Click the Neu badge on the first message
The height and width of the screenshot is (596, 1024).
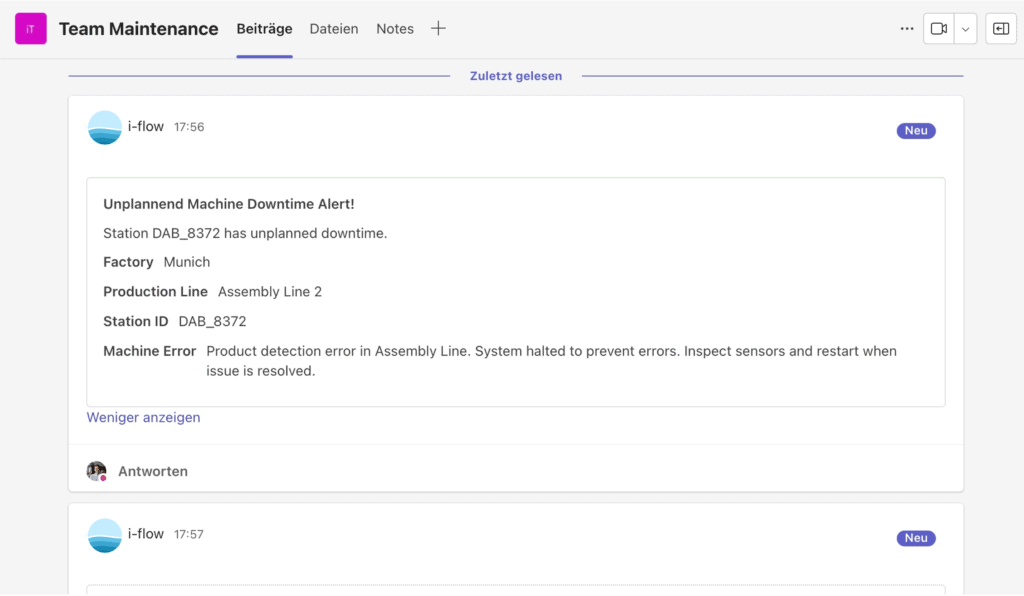point(915,130)
